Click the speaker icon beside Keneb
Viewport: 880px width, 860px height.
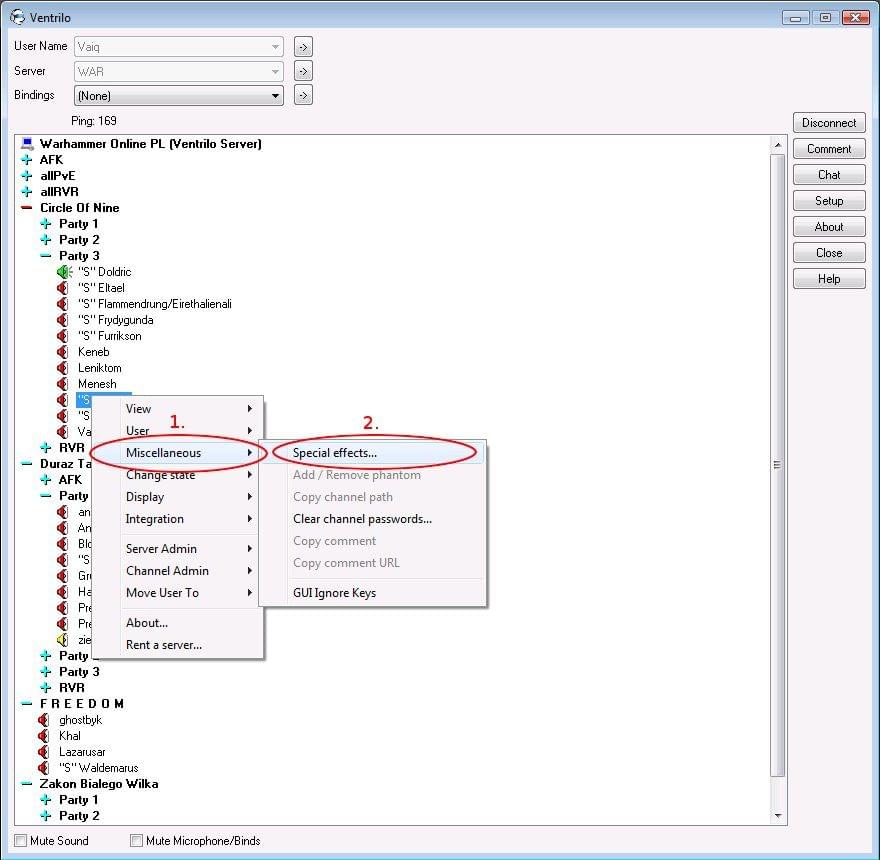coord(62,352)
